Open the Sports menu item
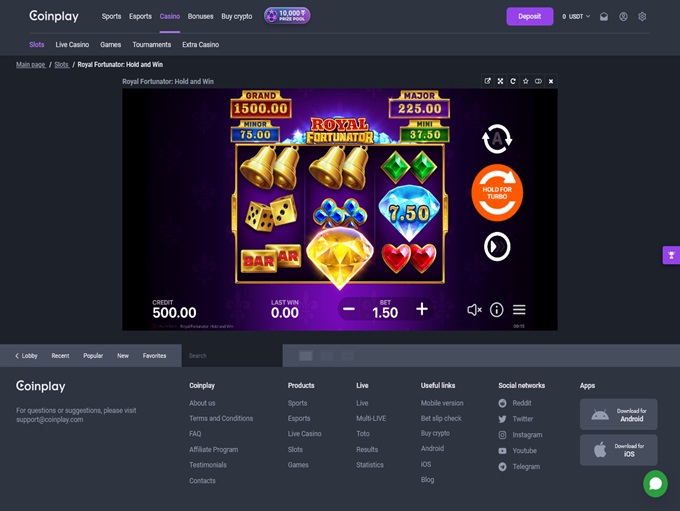Screen dimensions: 680x511 click(111, 17)
